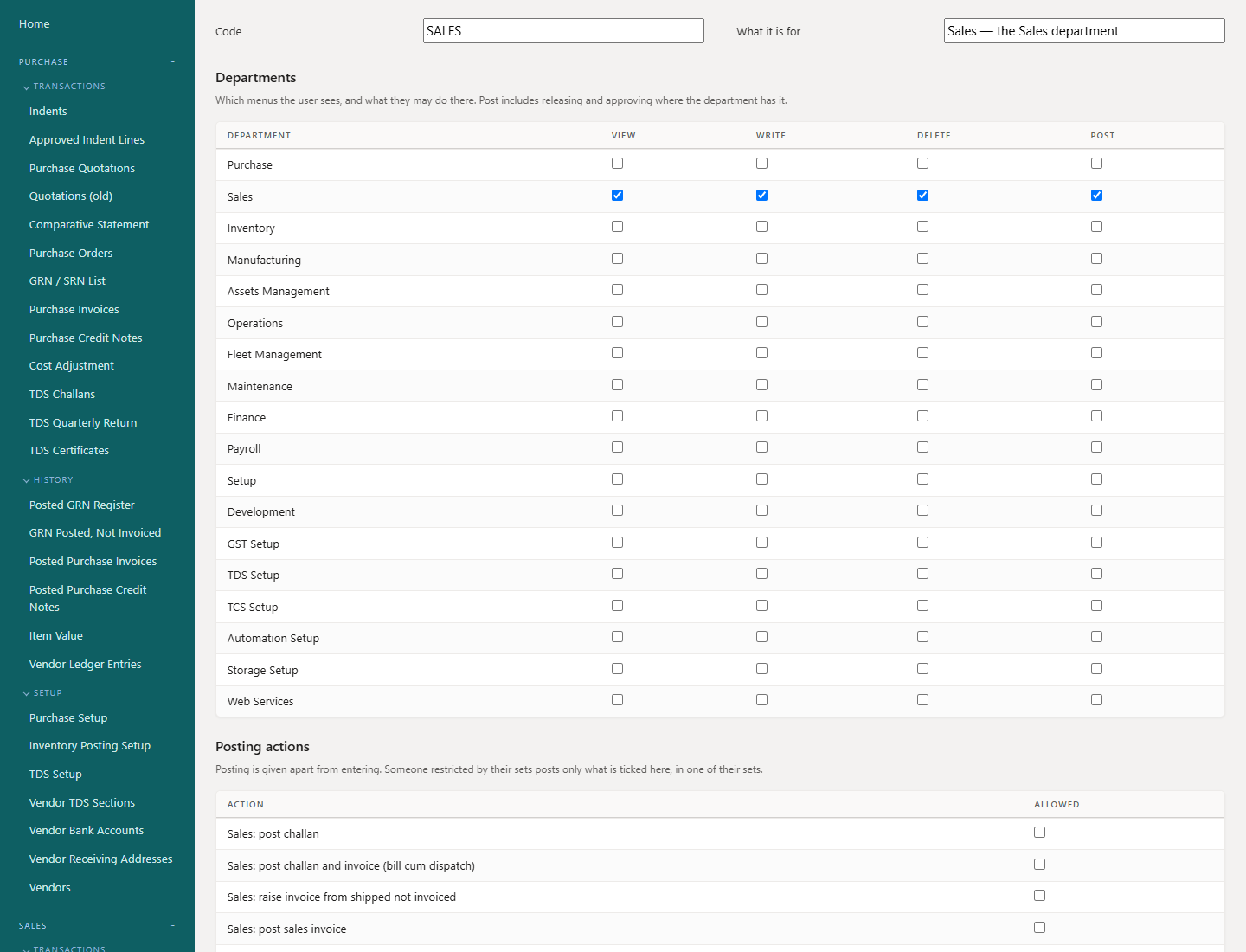Enable View for Web Services department
Viewport: 1246px width, 952px height.
click(617, 700)
